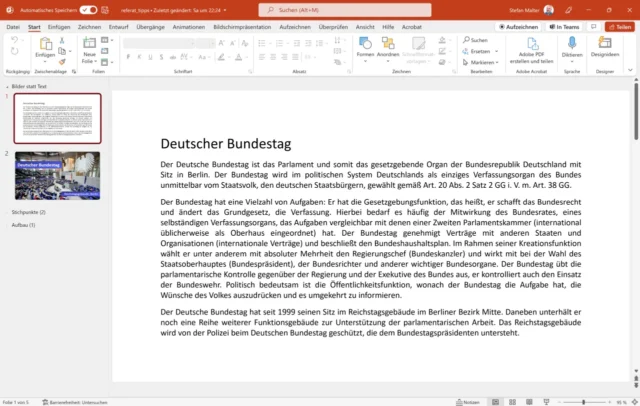Viewport: 640px width, 406px height.
Task: Open Designideen in the Designer group
Action: (x=605, y=46)
